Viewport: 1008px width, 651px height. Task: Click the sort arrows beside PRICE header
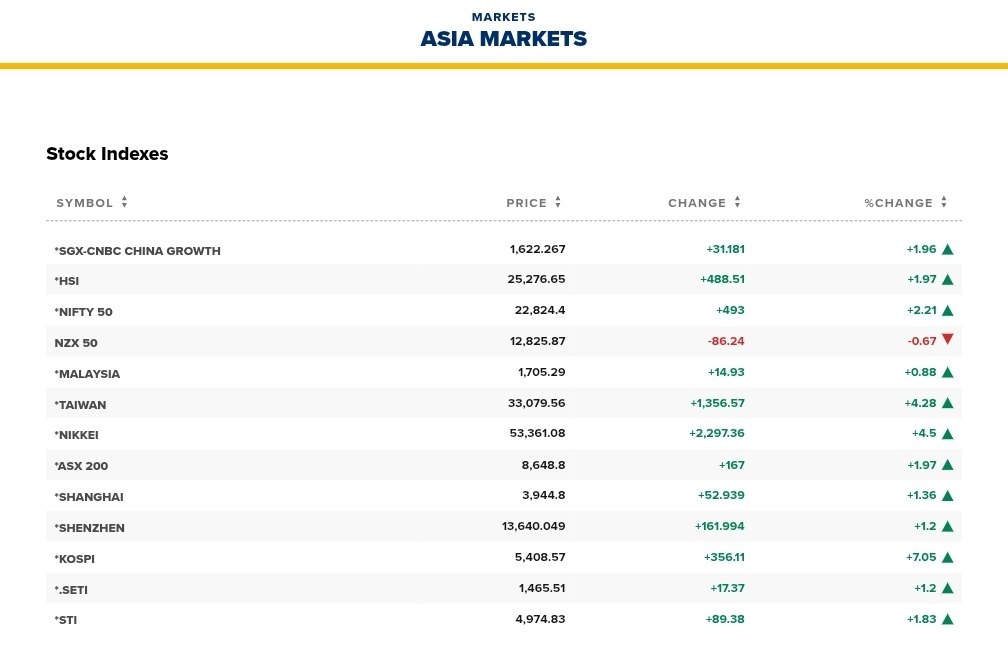tap(558, 202)
